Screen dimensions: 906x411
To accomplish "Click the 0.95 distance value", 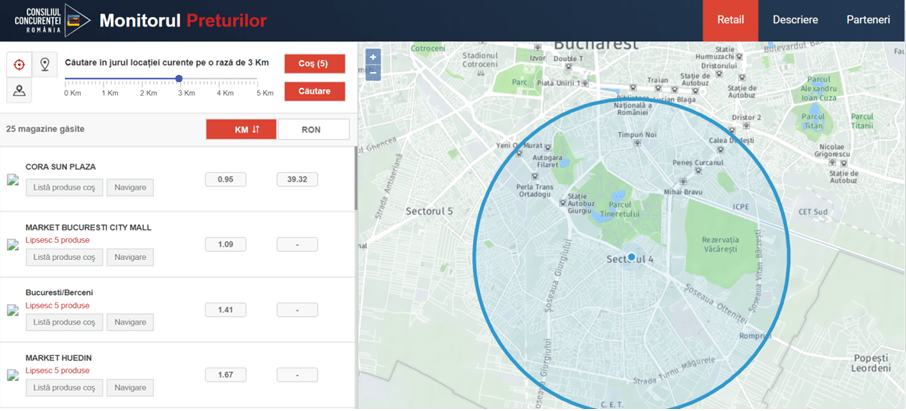I will click(225, 180).
